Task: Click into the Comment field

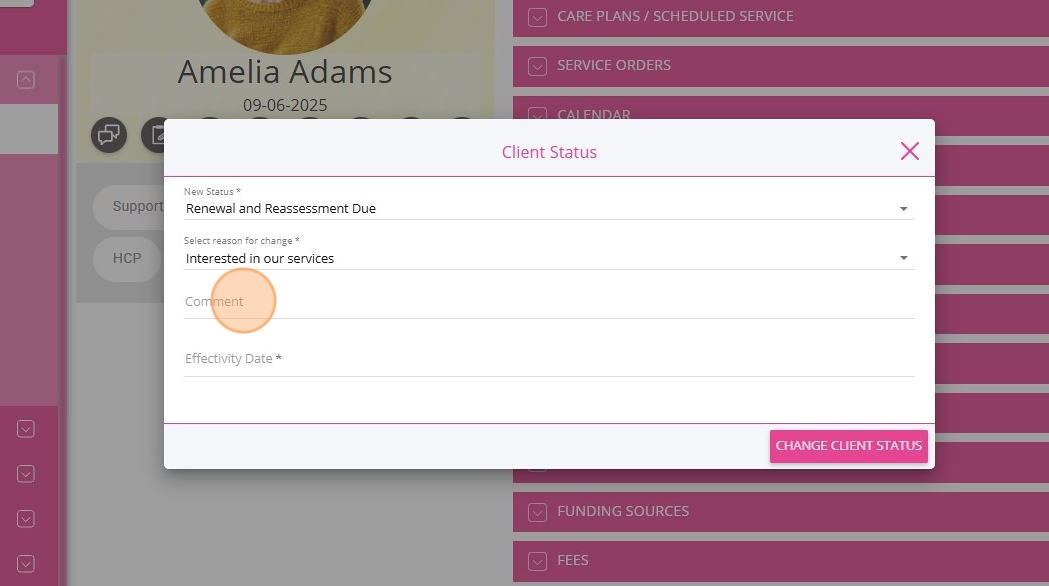Action: point(548,302)
